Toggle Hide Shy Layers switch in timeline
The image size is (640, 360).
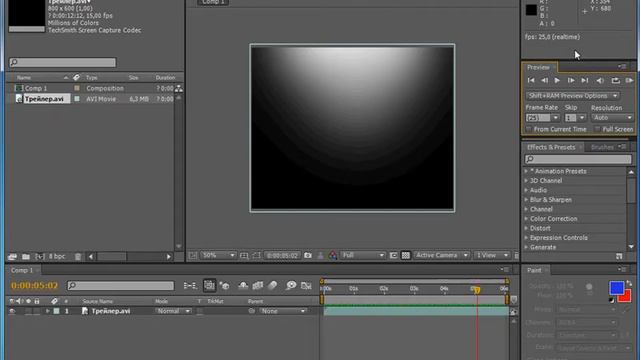[x=243, y=286]
